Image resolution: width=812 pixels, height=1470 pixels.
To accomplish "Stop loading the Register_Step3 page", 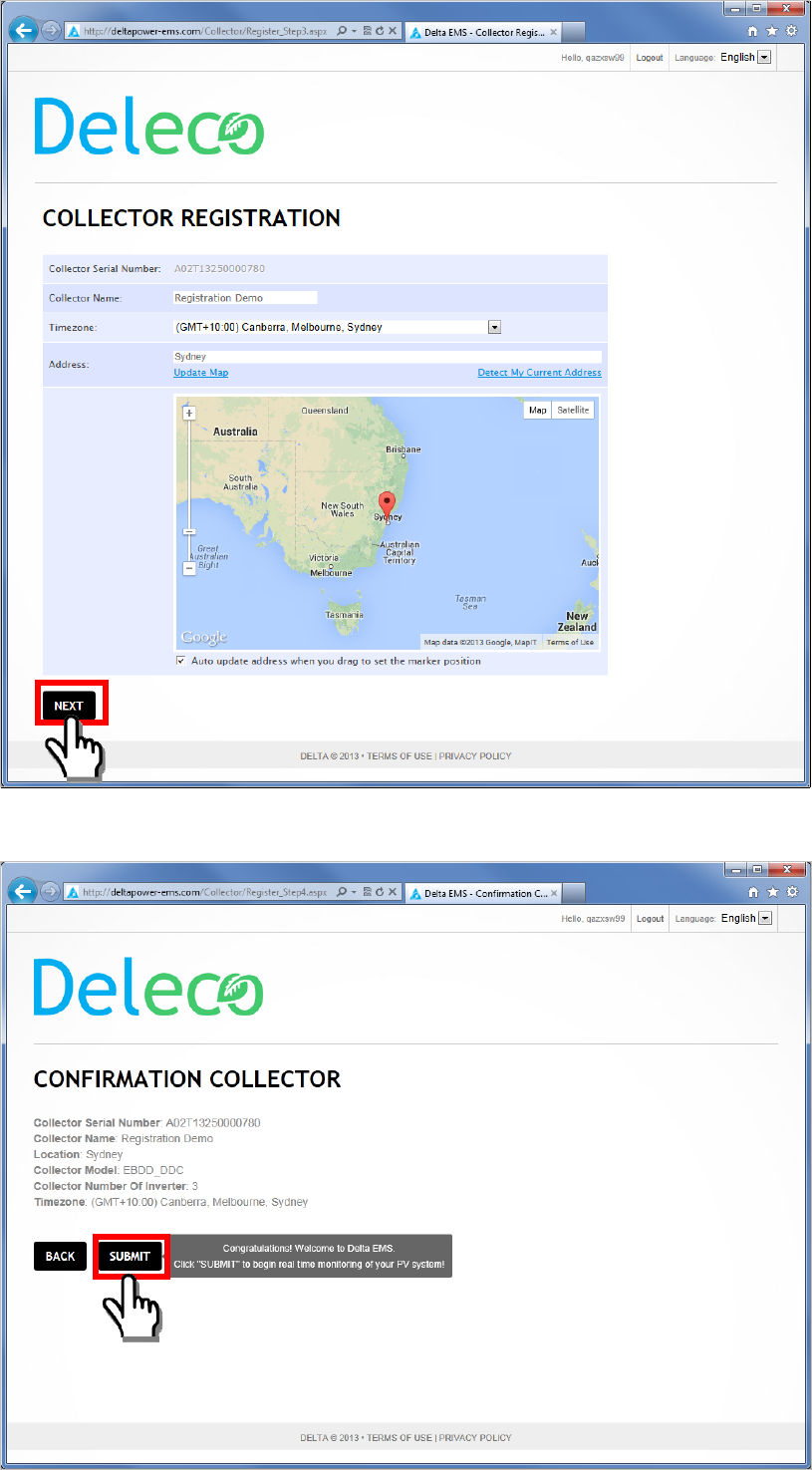I will (x=393, y=31).
